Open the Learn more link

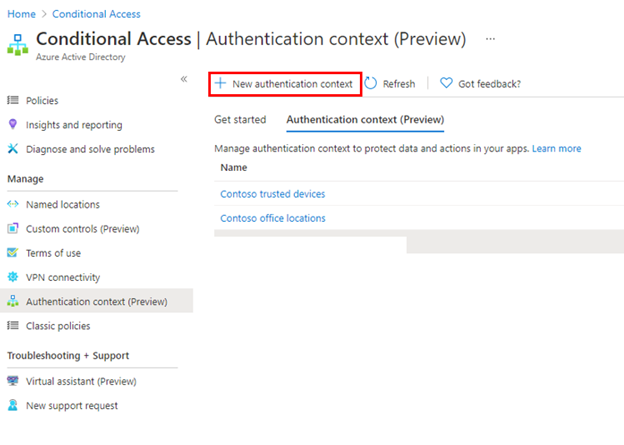(x=556, y=149)
